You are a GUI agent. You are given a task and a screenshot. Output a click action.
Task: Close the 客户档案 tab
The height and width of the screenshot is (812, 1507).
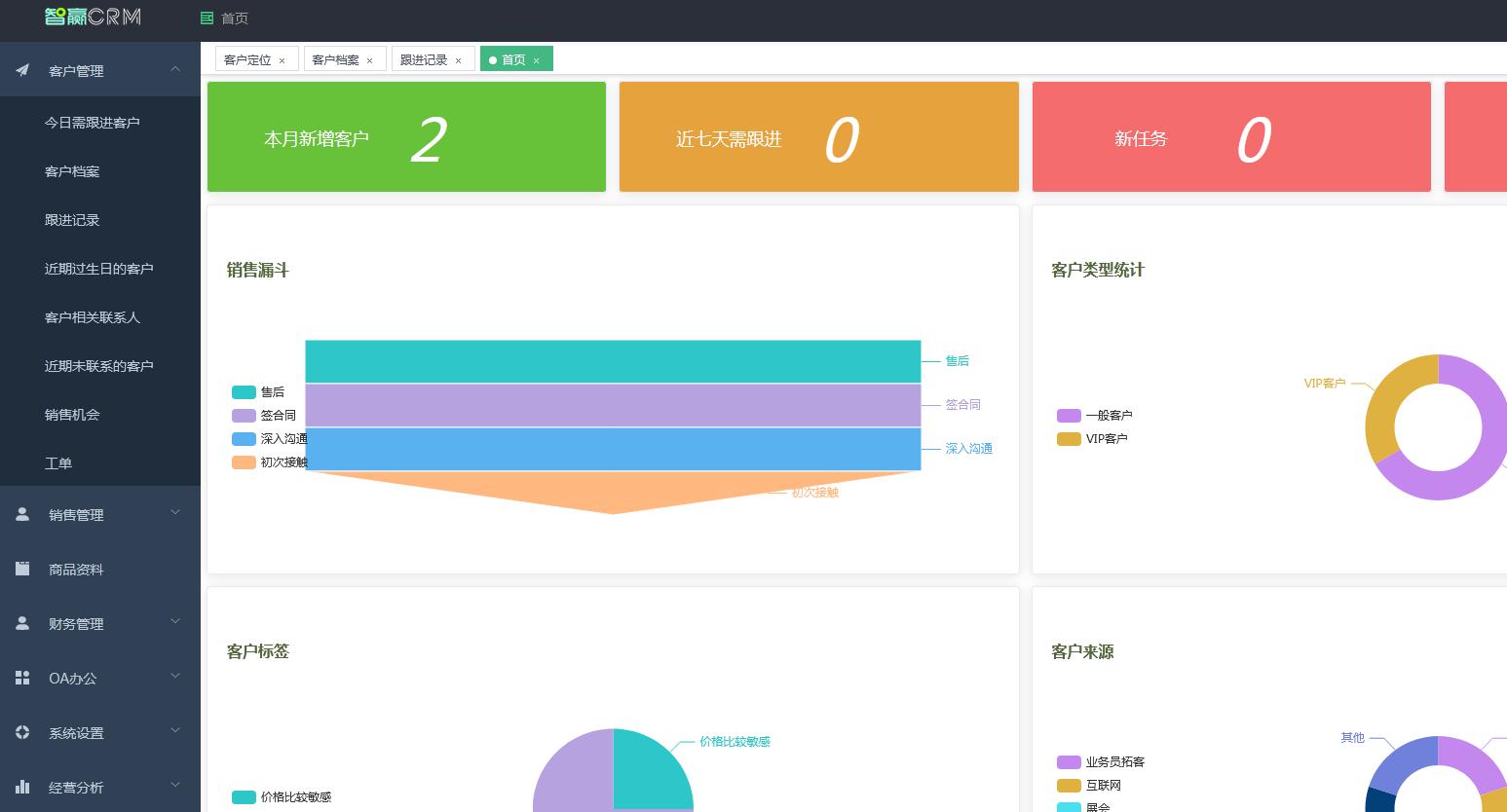click(370, 60)
